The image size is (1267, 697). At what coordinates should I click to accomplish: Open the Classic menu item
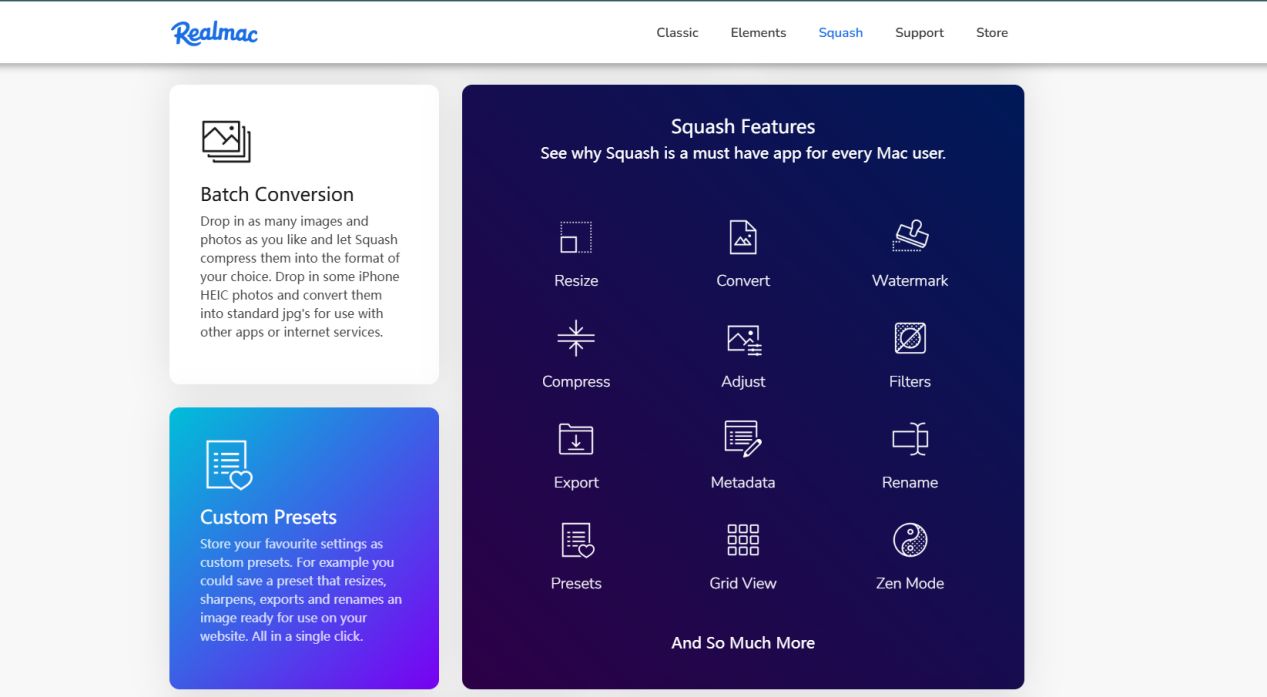click(x=677, y=33)
